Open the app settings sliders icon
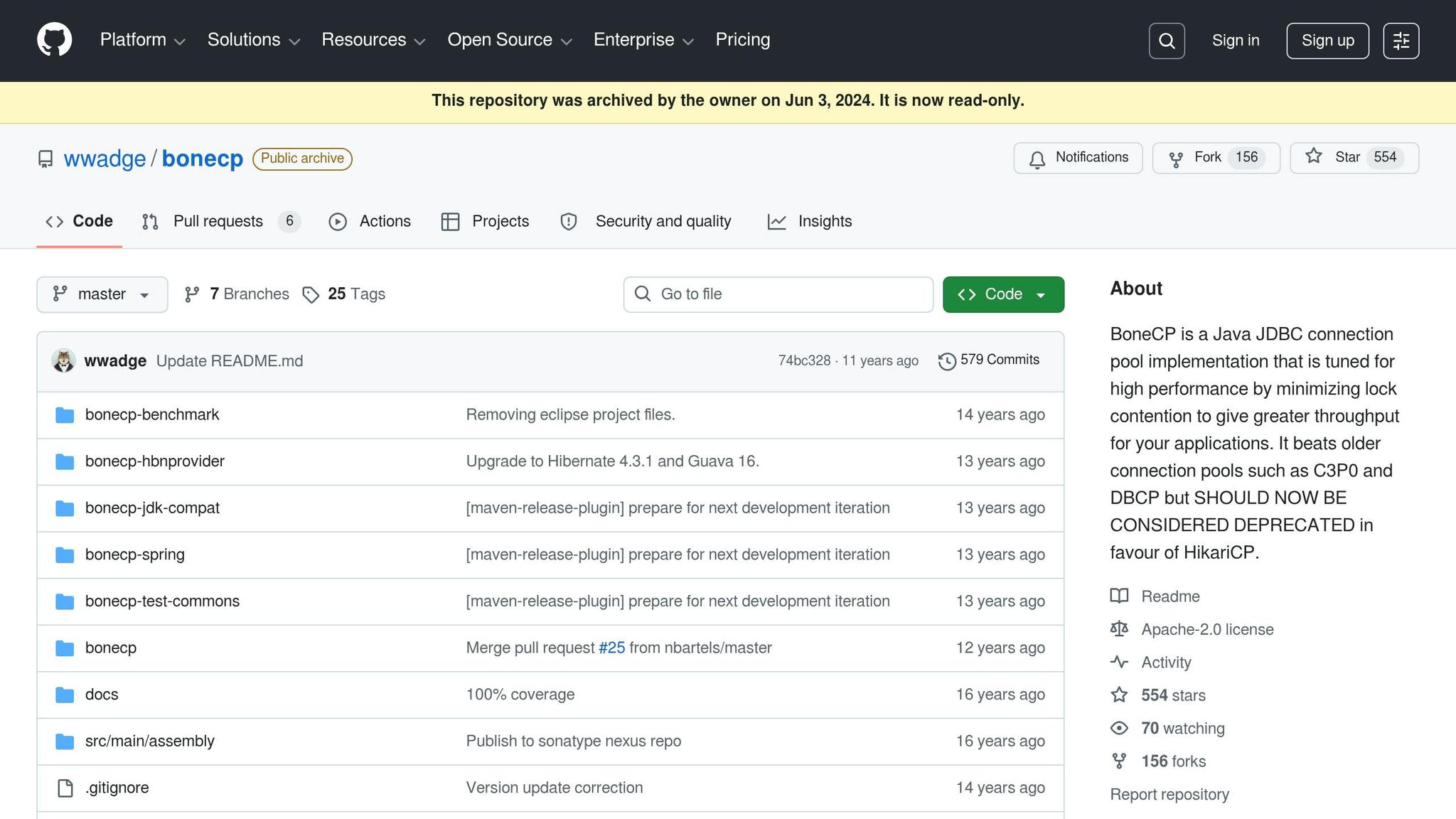Screen dimensions: 1456x819 click(1401, 41)
